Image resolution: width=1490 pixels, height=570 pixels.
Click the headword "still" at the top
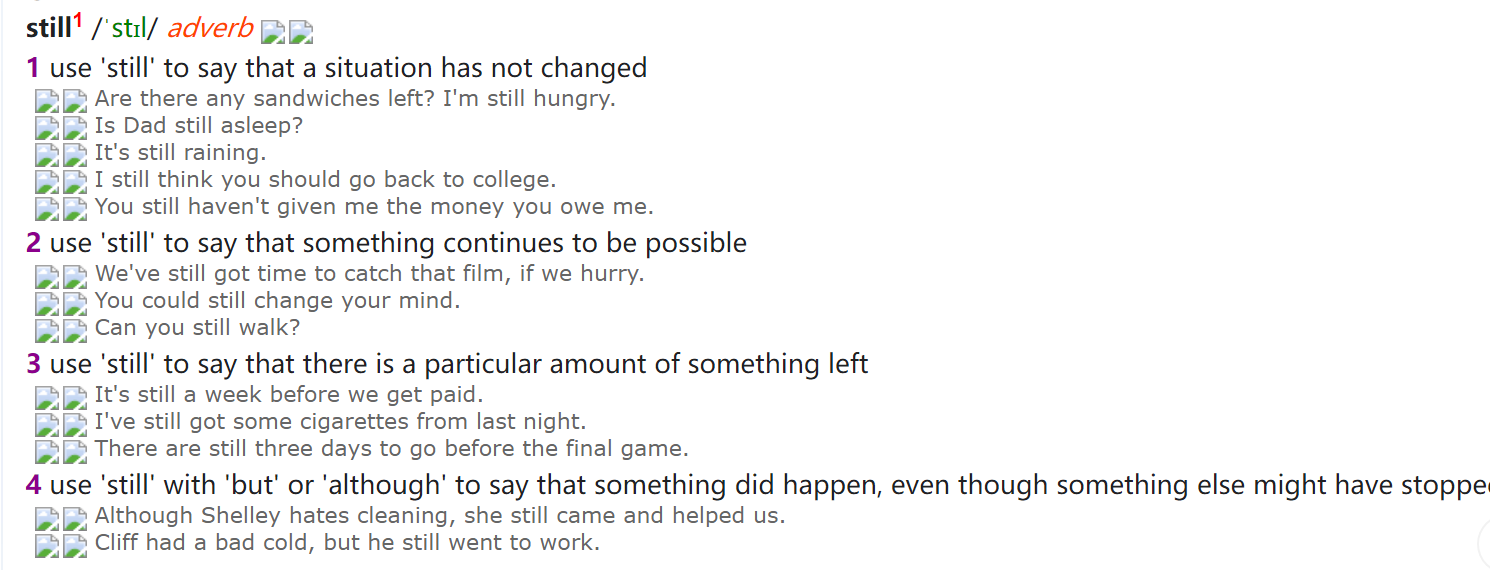pyautogui.click(x=49, y=28)
